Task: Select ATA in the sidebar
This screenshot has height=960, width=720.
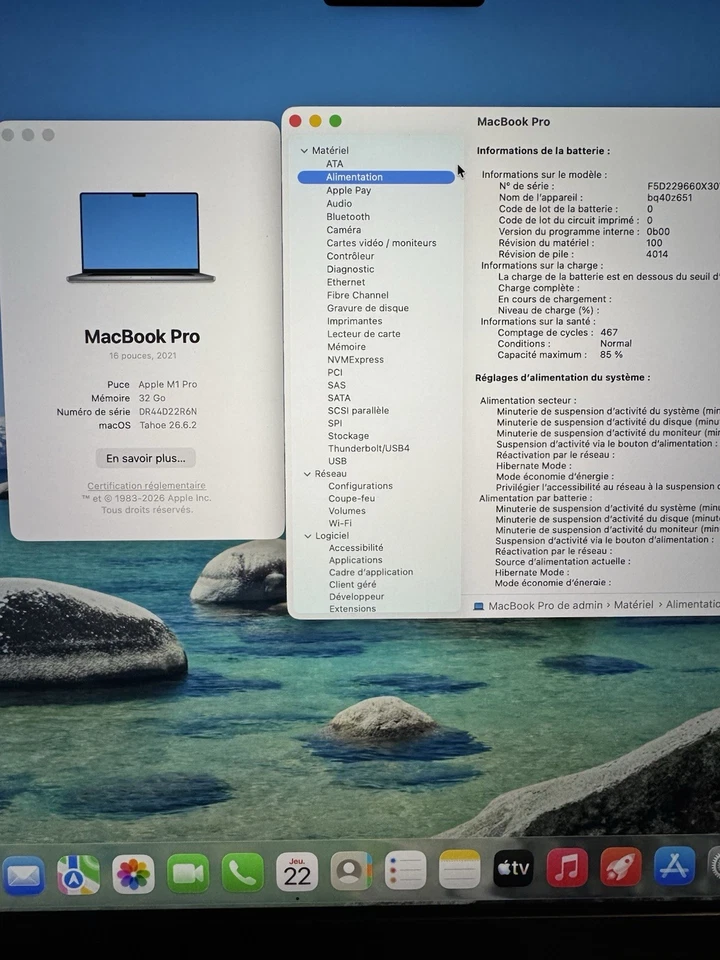Action: pos(335,164)
